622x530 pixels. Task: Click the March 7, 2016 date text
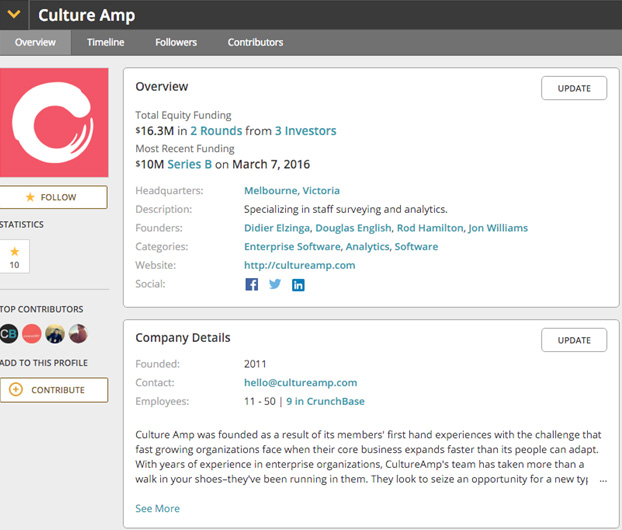pyautogui.click(x=271, y=164)
